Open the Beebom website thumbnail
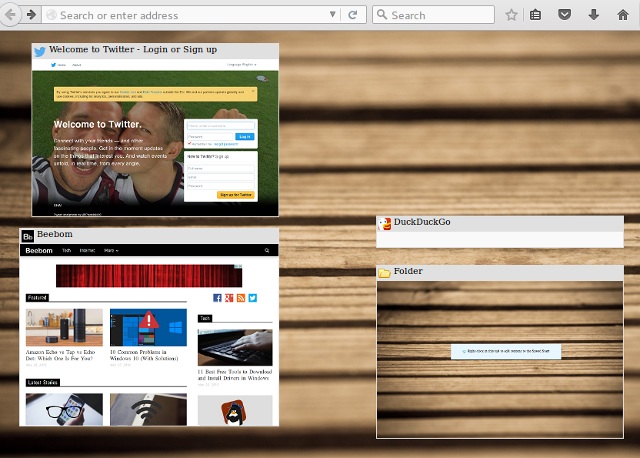Image resolution: width=640 pixels, height=458 pixels. pyautogui.click(x=149, y=335)
